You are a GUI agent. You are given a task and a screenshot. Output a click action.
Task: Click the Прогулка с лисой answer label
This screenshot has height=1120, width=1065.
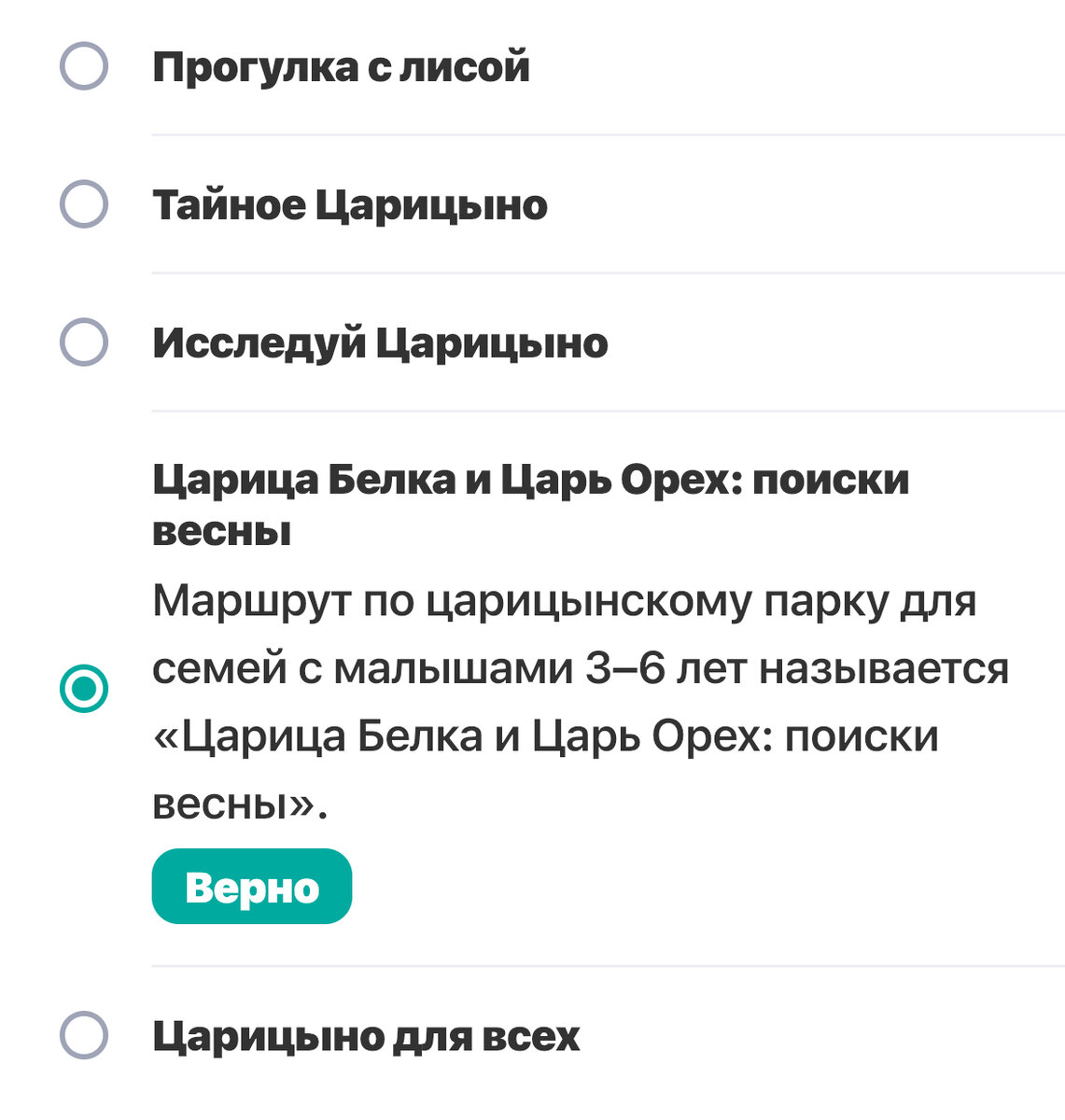coord(343,65)
